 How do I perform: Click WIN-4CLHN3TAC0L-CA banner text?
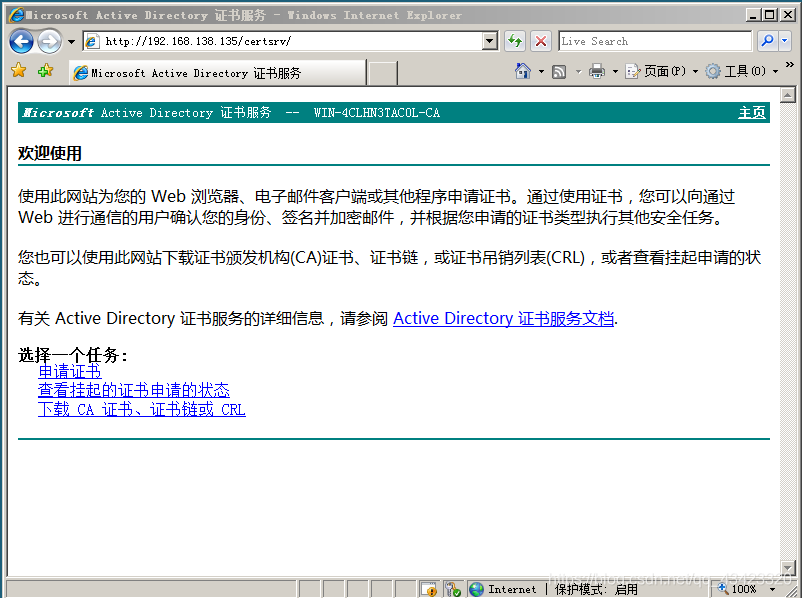[377, 113]
